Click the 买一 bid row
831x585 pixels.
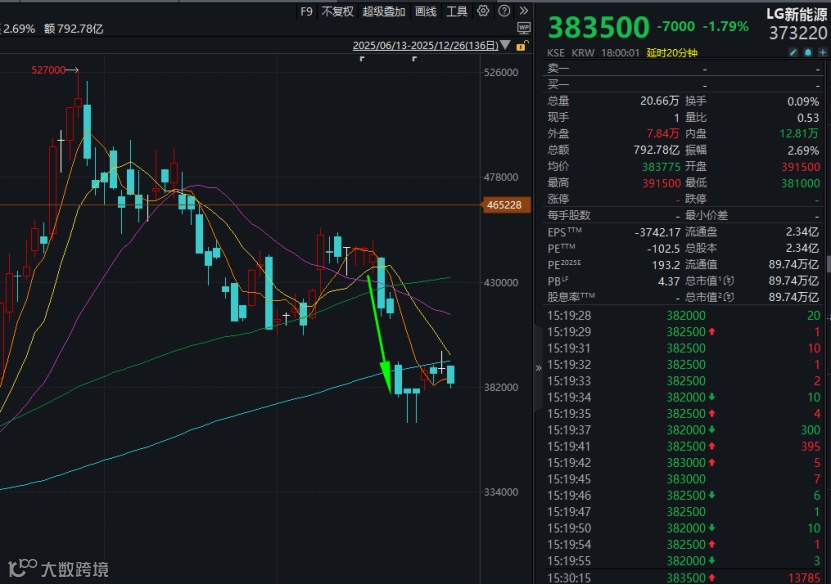(x=684, y=84)
